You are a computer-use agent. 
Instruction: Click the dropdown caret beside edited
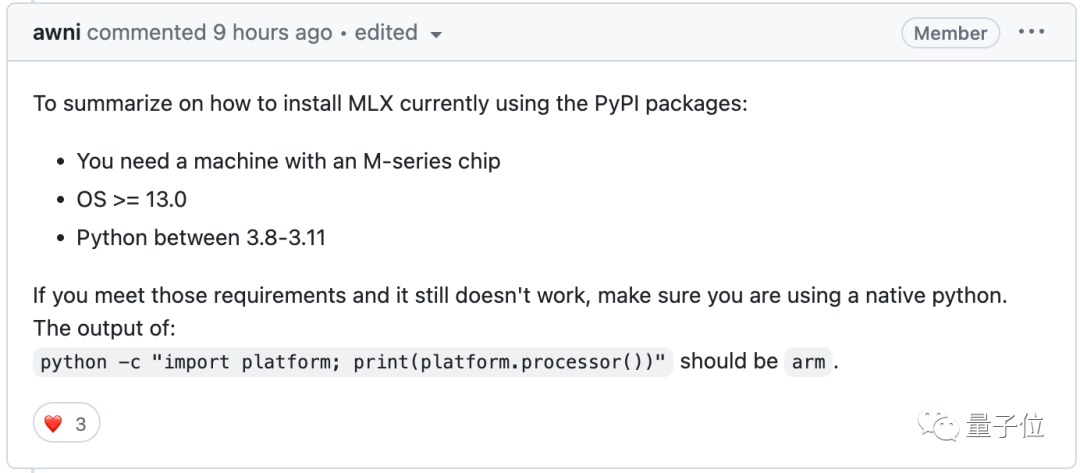435,34
